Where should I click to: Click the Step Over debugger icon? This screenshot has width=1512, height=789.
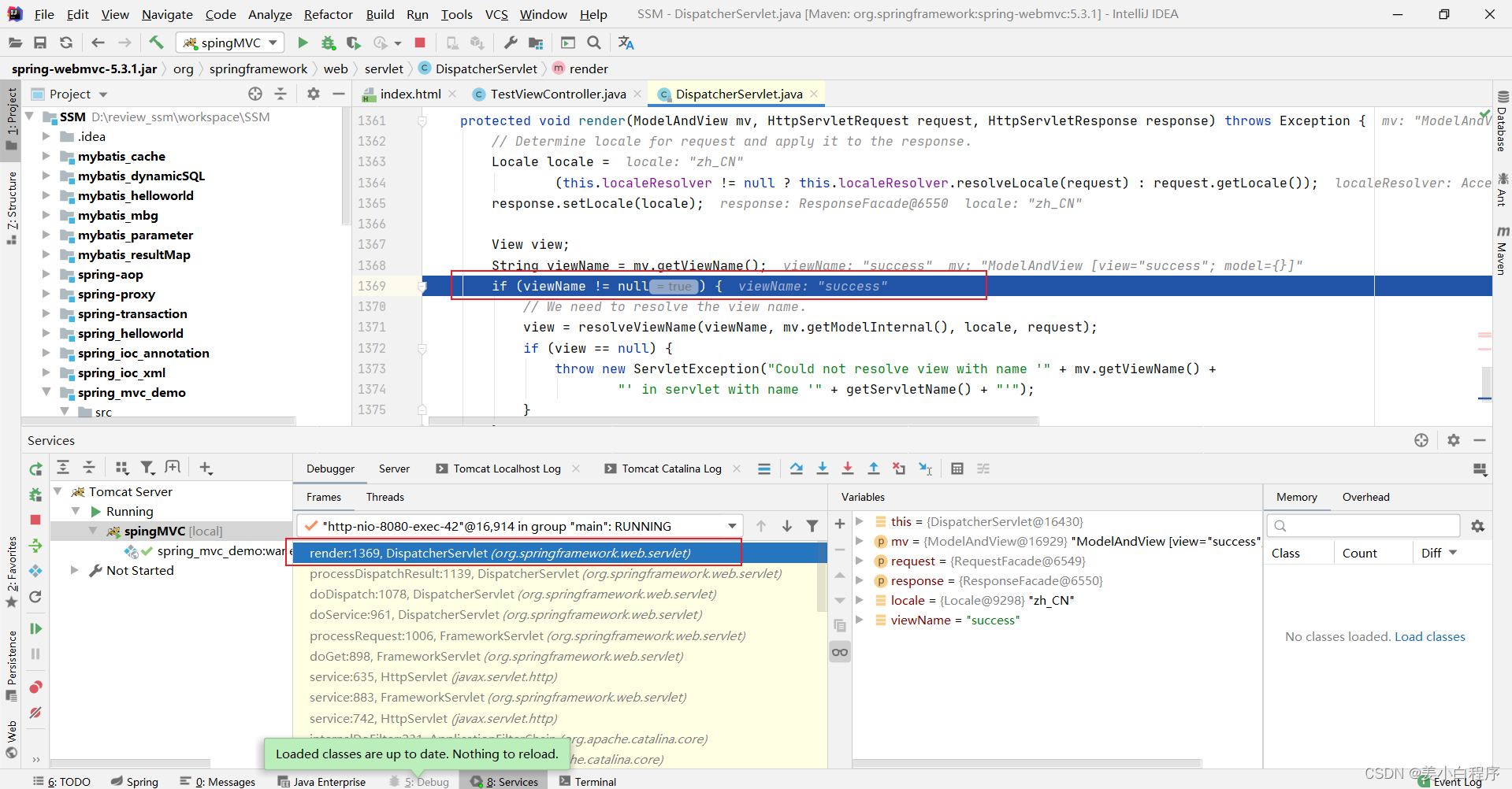click(x=797, y=469)
